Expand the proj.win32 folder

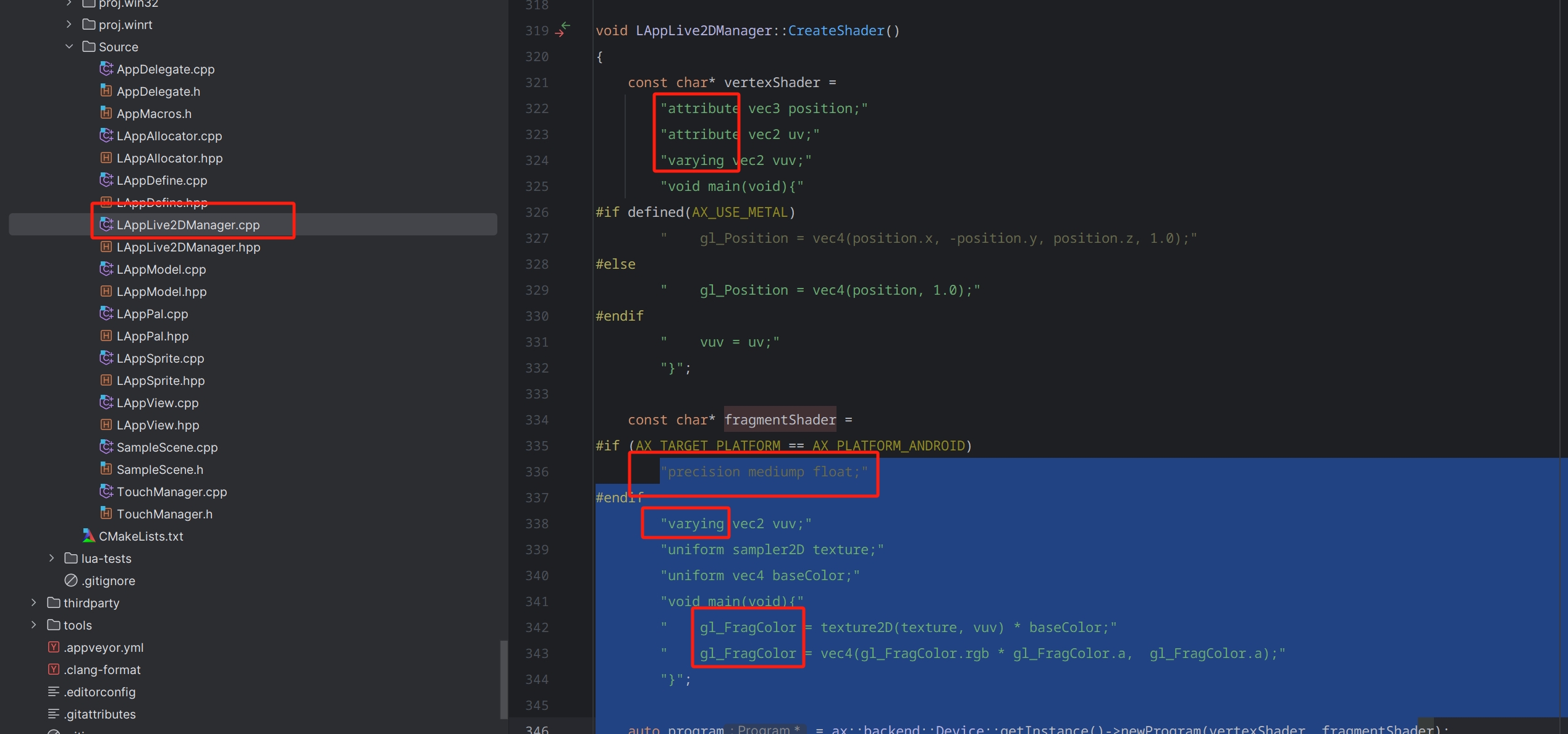point(68,4)
